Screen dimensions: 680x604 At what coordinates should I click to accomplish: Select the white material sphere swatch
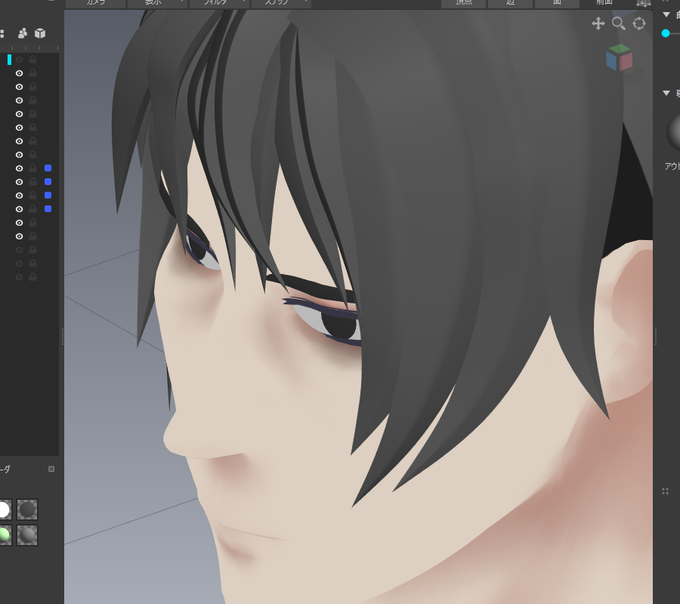coord(4,509)
